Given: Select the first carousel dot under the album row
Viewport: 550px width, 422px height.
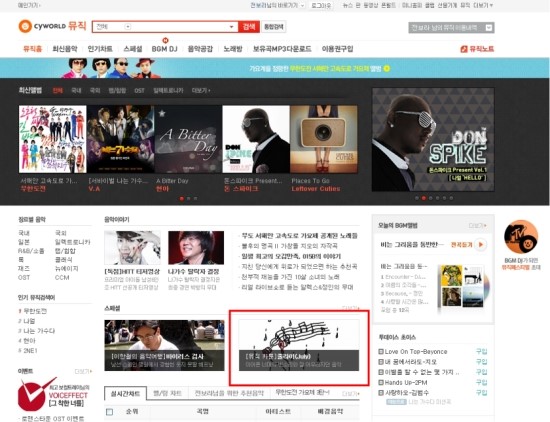Looking at the screenshot, I should click(182, 199).
